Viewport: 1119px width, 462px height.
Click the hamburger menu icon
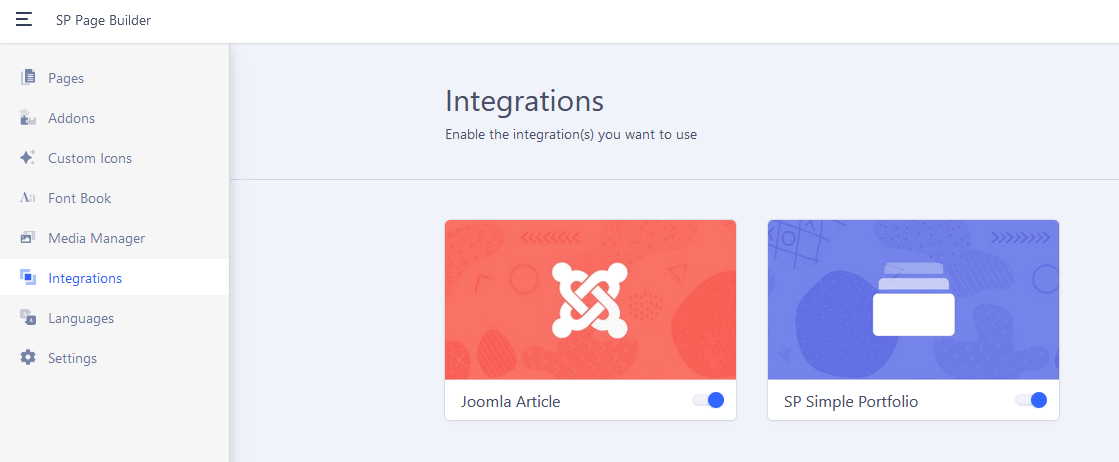[x=24, y=20]
